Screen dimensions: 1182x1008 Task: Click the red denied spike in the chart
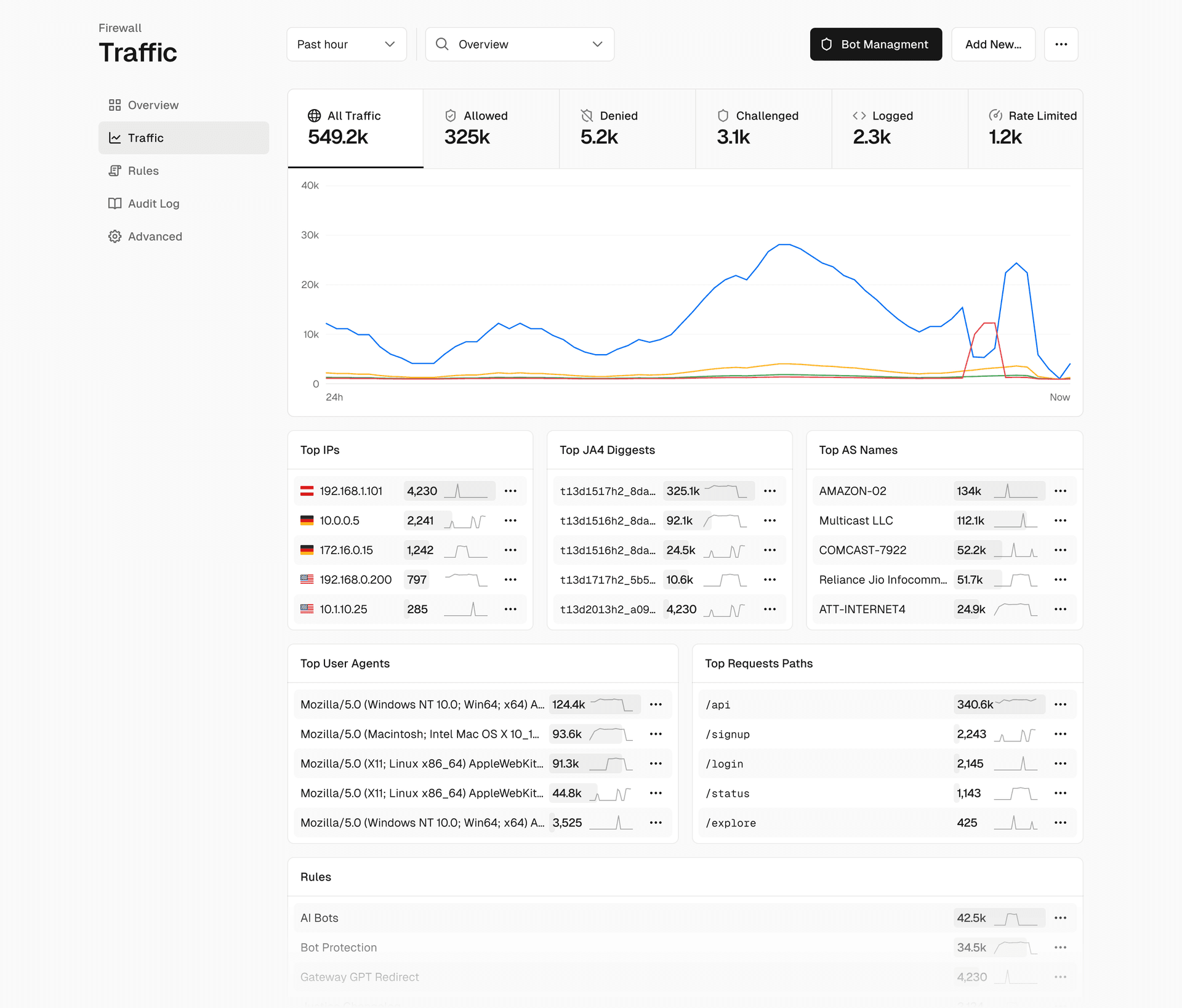(x=989, y=323)
